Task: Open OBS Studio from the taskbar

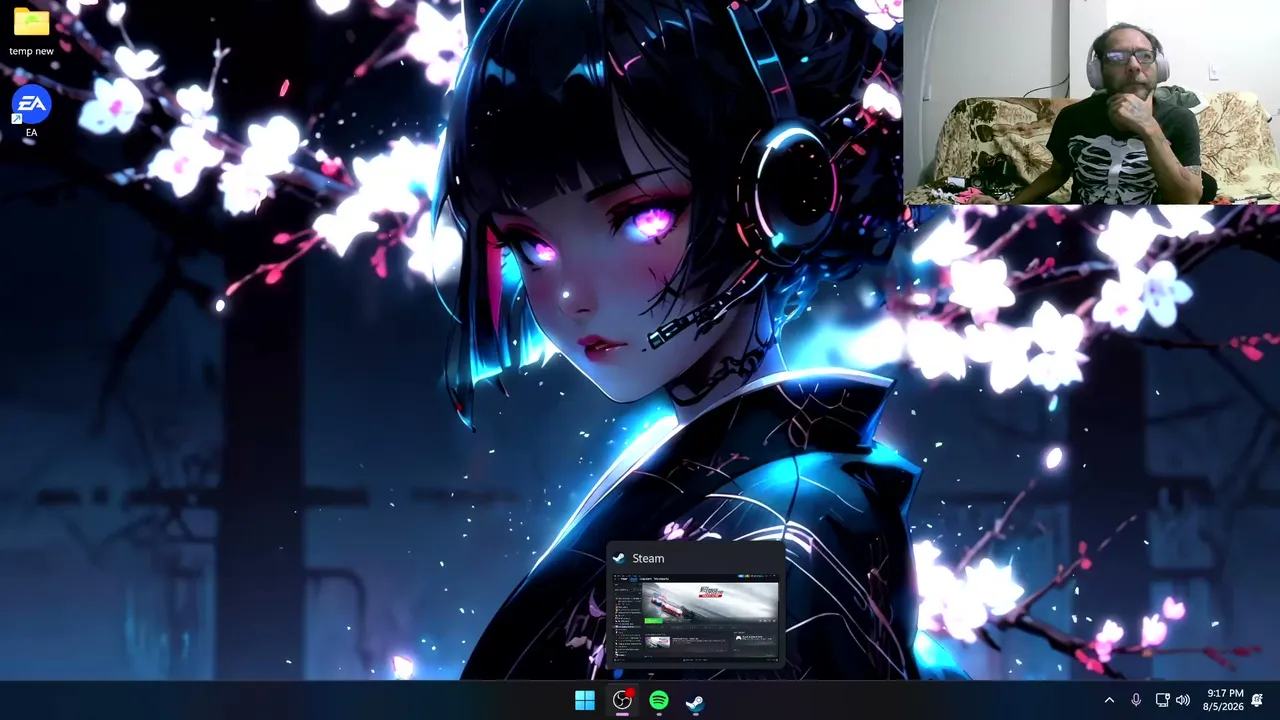Action: [x=622, y=701]
